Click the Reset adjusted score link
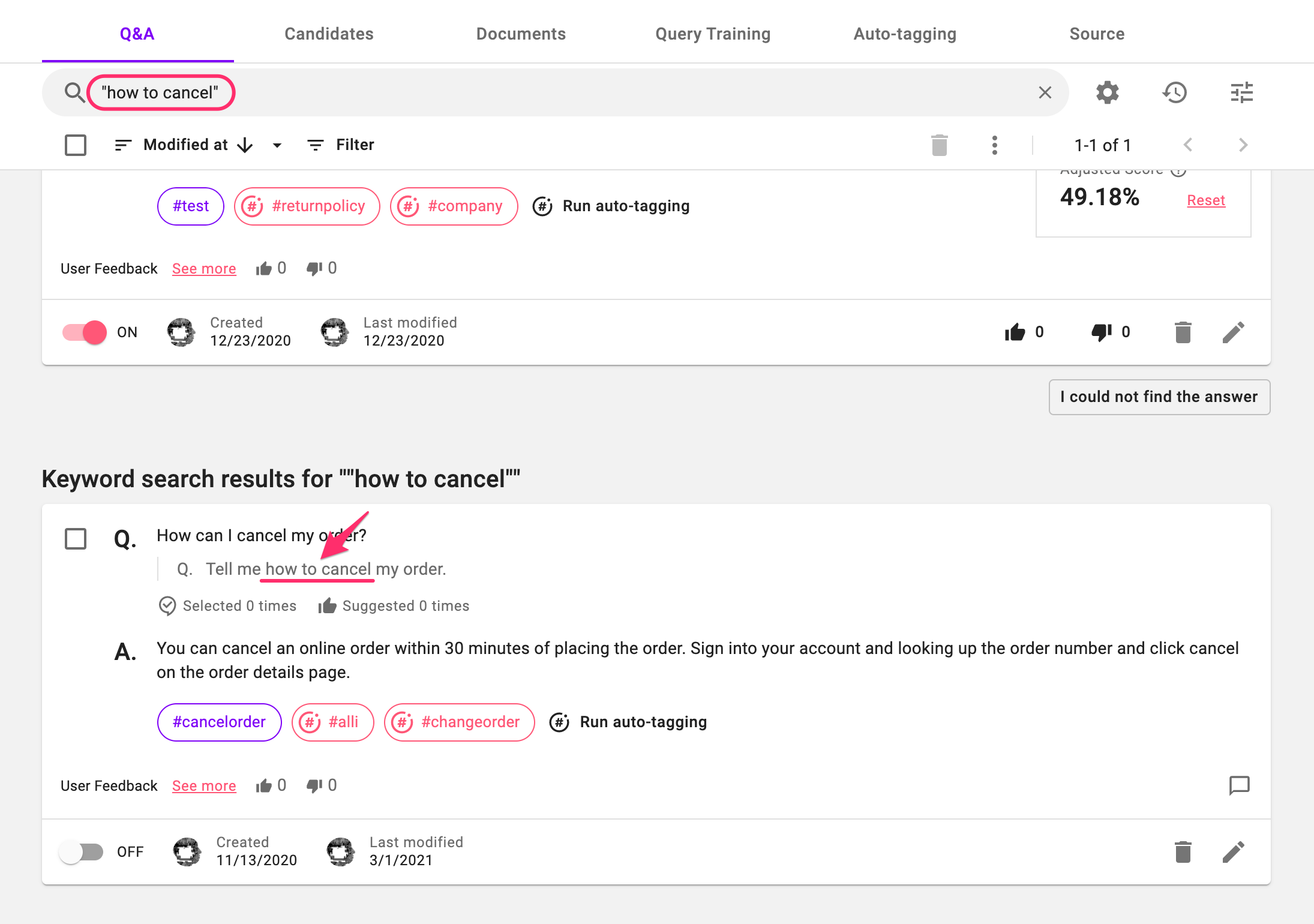 [1205, 200]
